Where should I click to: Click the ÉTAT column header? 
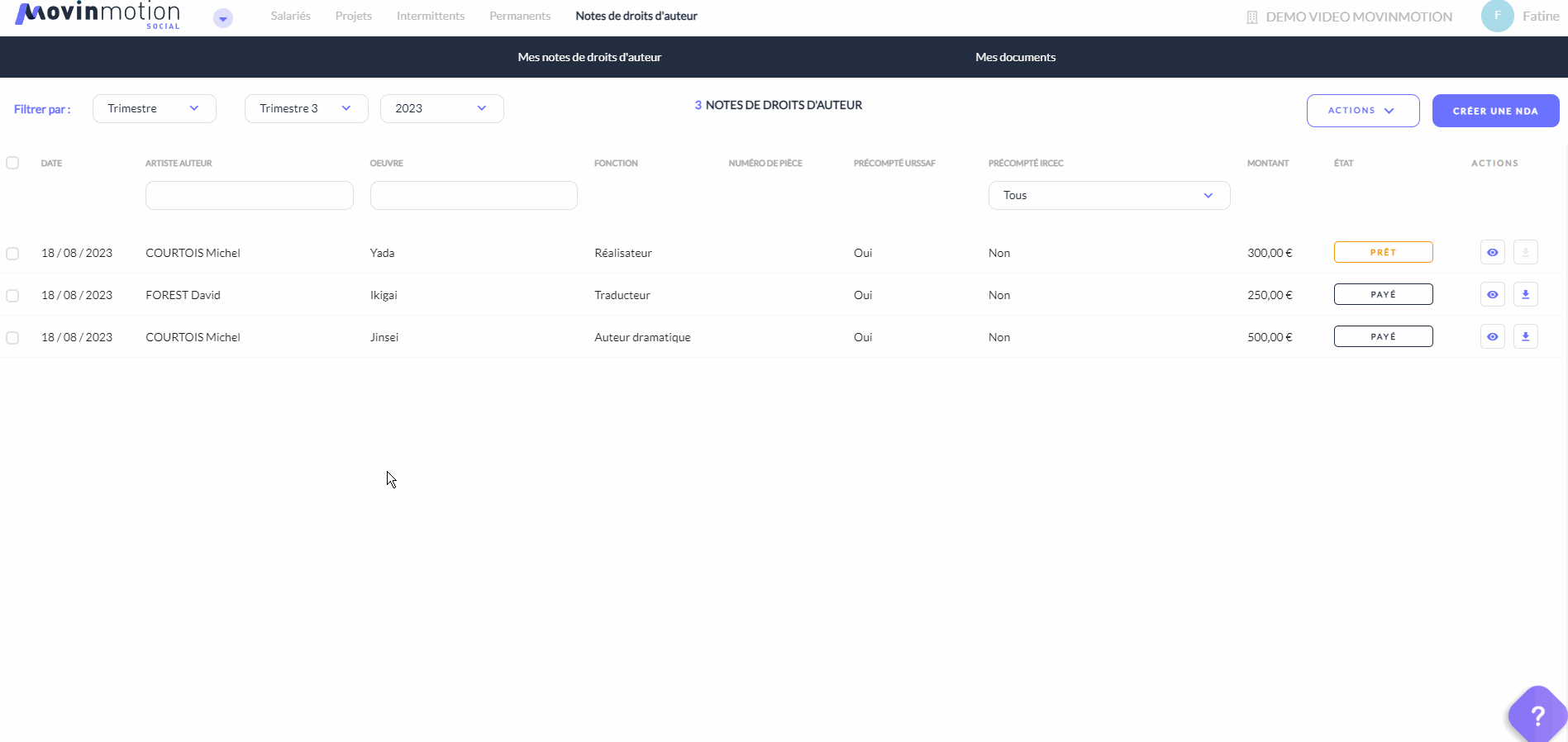1343,163
